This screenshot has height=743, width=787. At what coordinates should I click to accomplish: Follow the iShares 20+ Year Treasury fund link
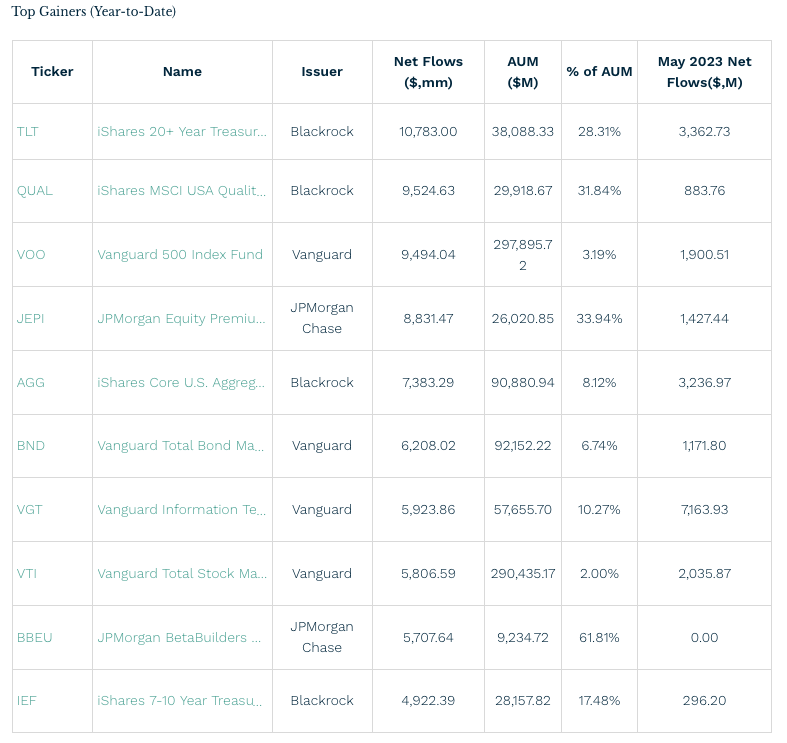click(182, 132)
